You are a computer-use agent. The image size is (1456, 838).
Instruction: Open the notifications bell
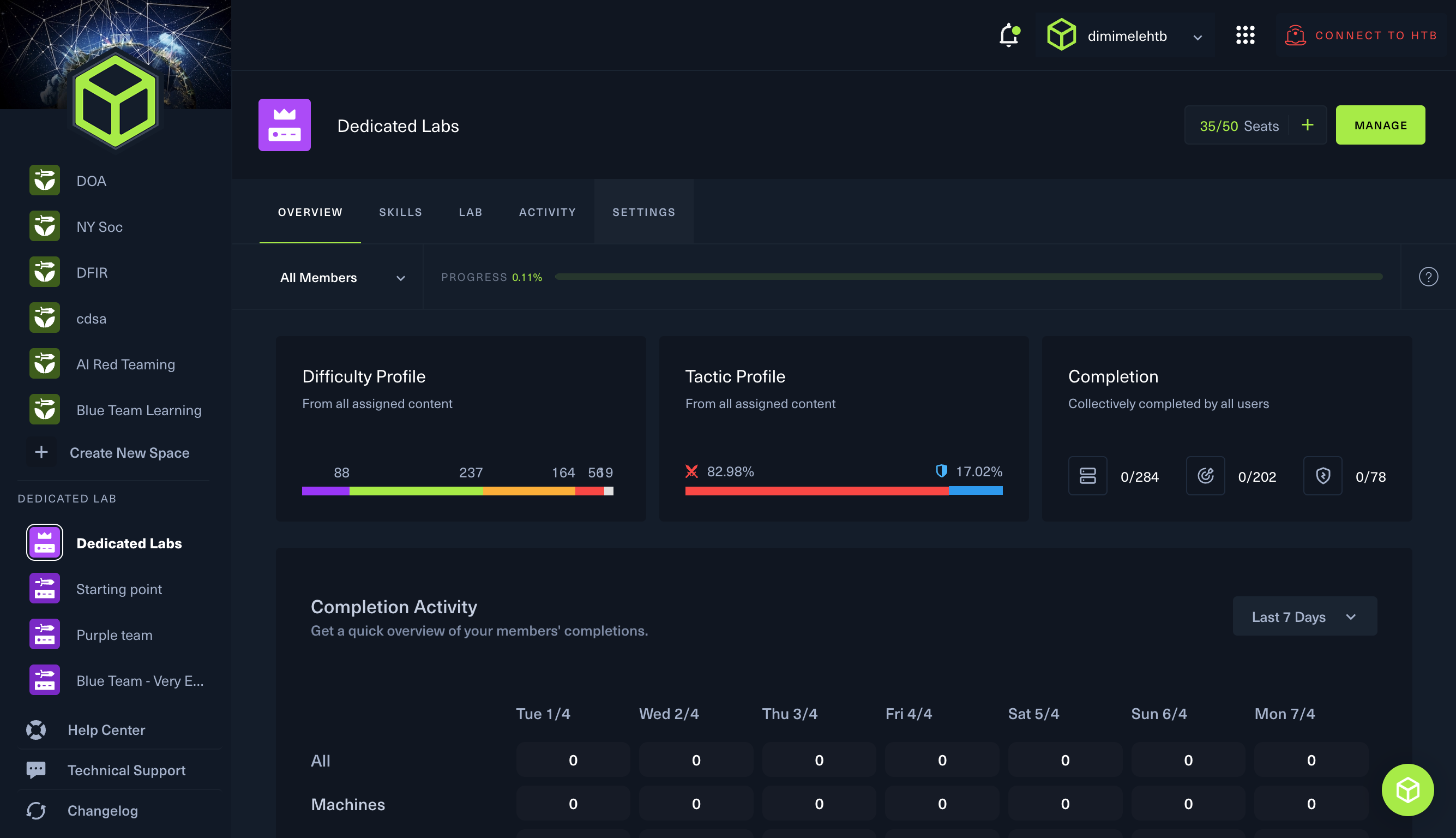point(1009,35)
